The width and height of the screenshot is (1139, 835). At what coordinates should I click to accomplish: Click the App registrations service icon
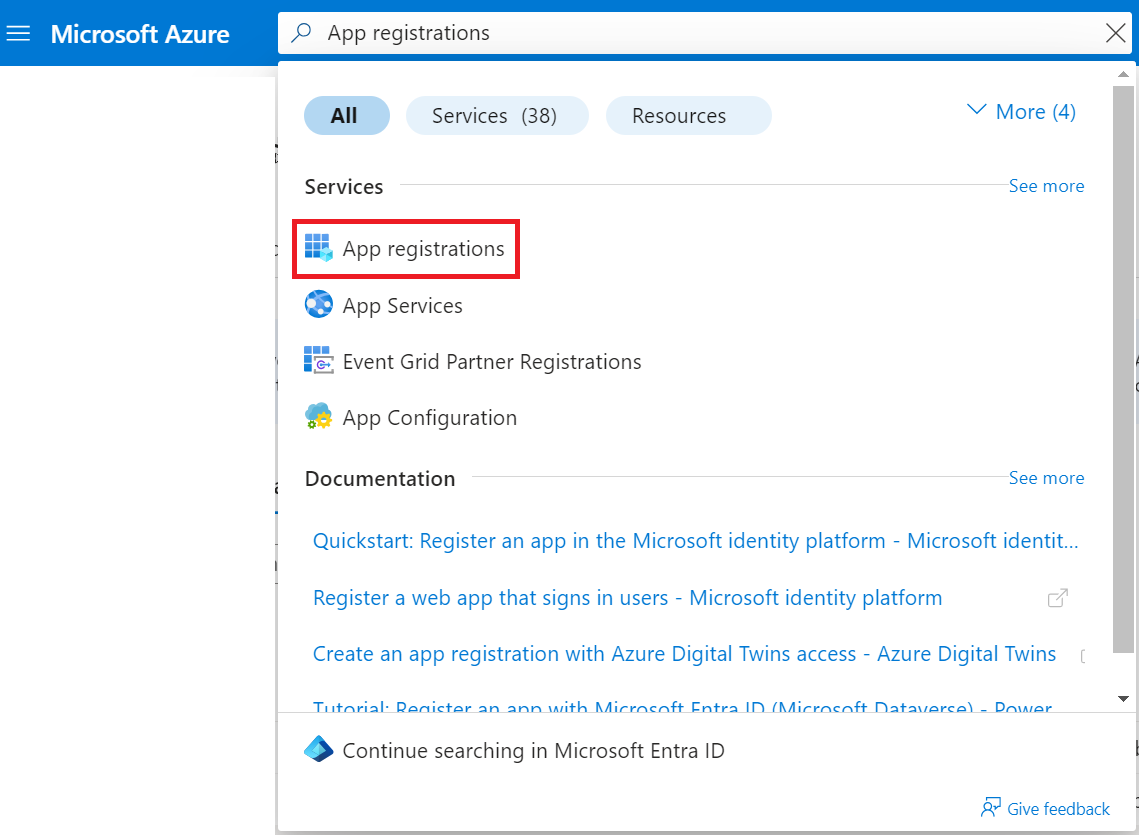[318, 249]
